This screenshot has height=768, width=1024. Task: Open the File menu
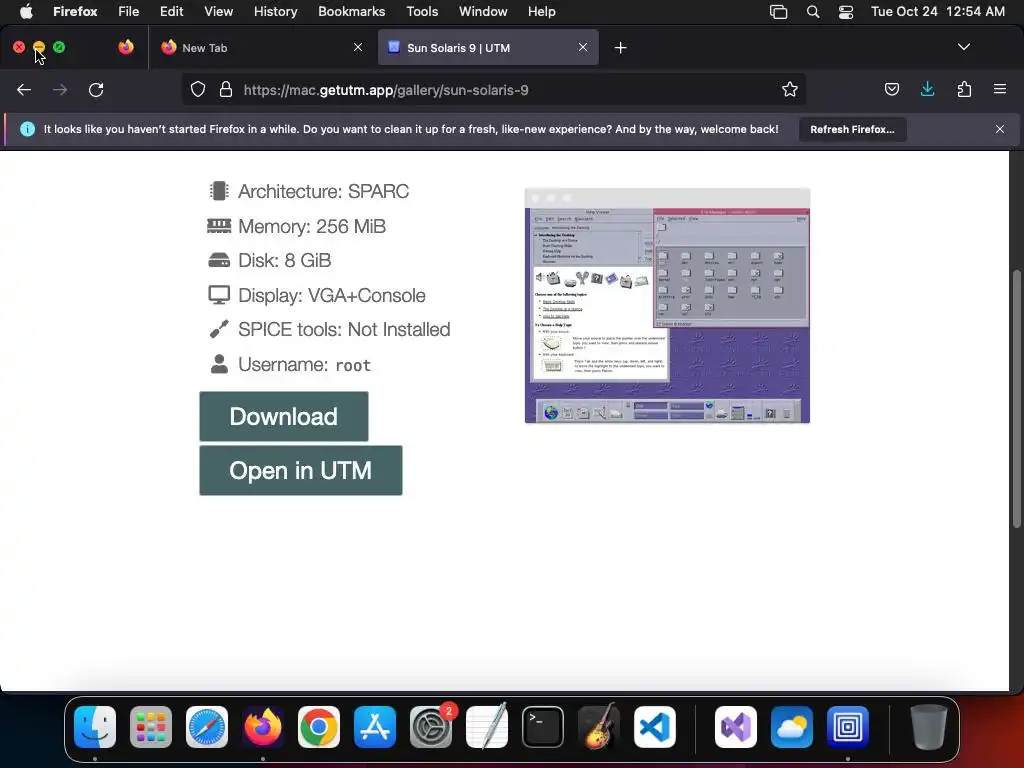point(128,11)
